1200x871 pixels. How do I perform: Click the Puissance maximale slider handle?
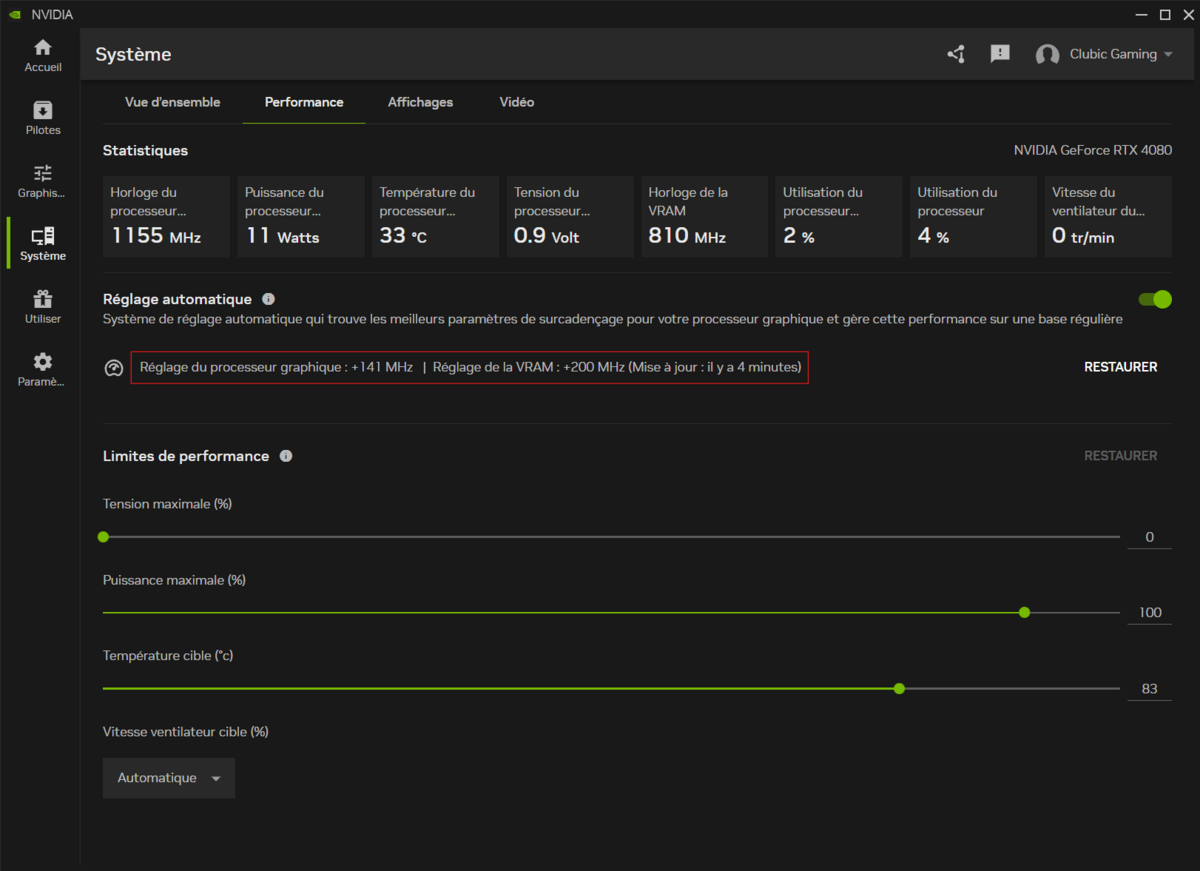(1024, 612)
